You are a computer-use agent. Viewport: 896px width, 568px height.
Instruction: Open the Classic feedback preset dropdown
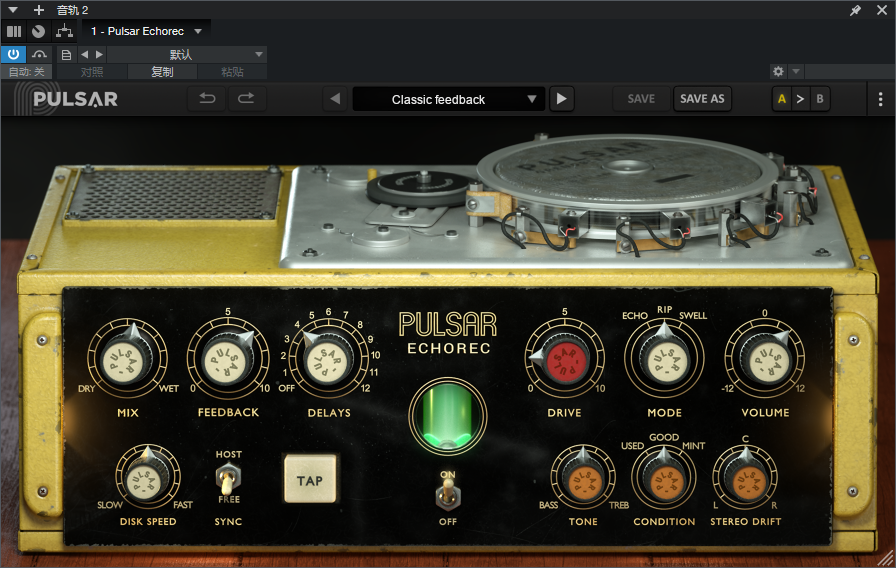447,99
